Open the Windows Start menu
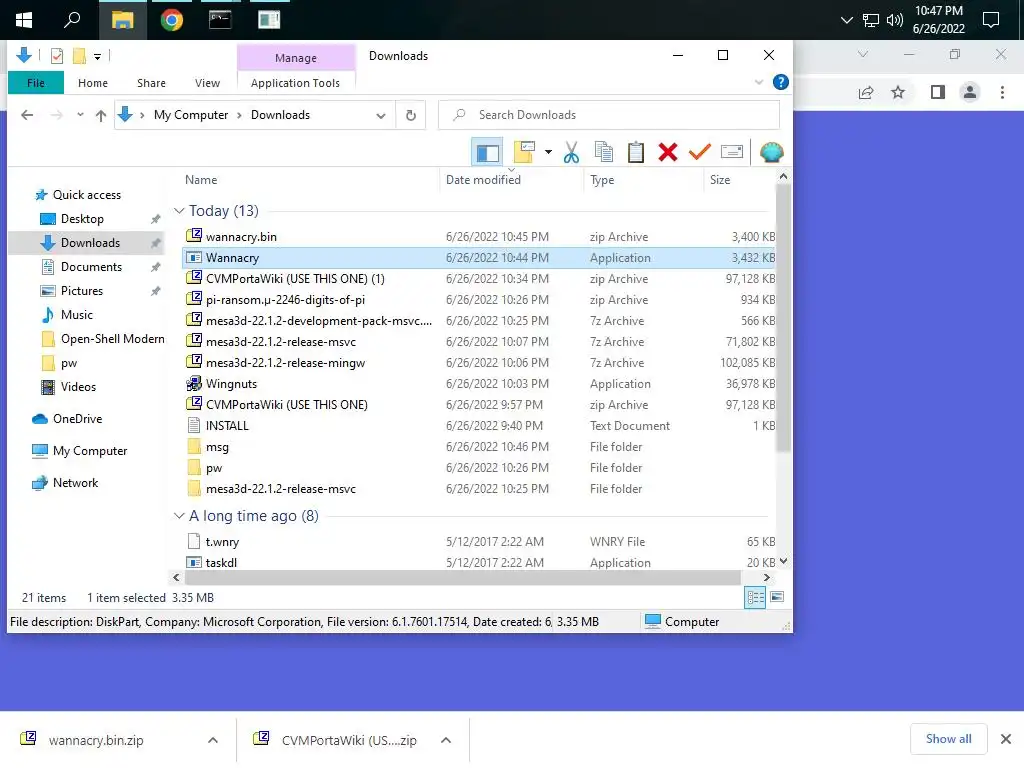 [24, 20]
